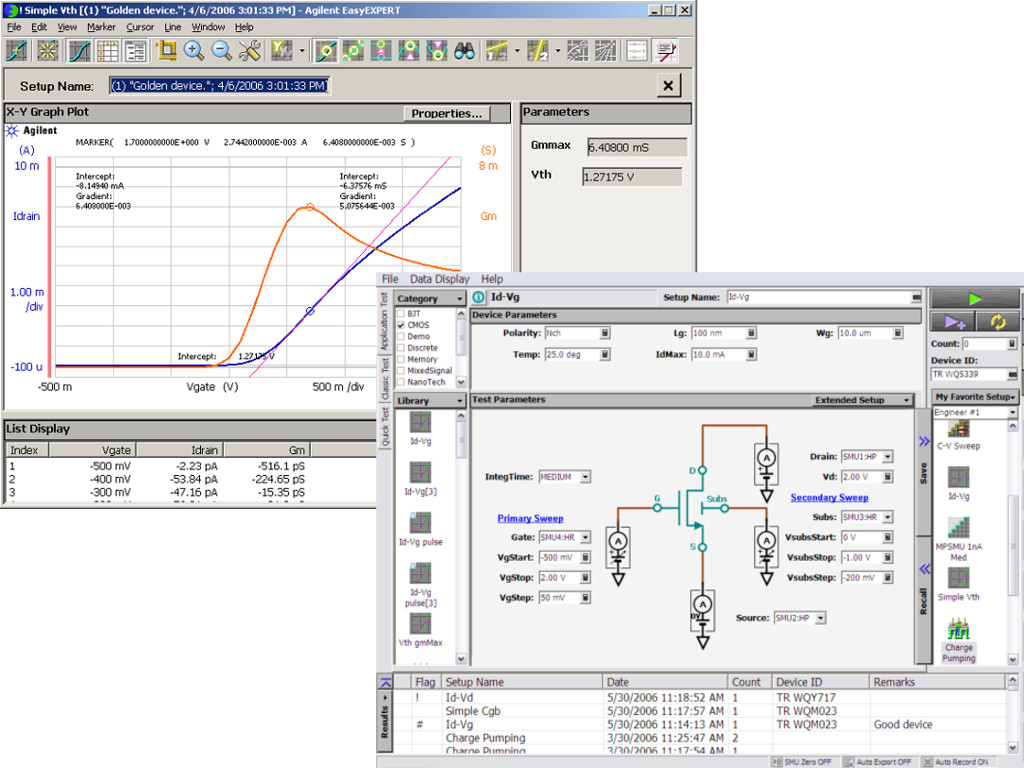
Task: Click the zoom out magnifier toolbar icon
Action: click(x=222, y=50)
